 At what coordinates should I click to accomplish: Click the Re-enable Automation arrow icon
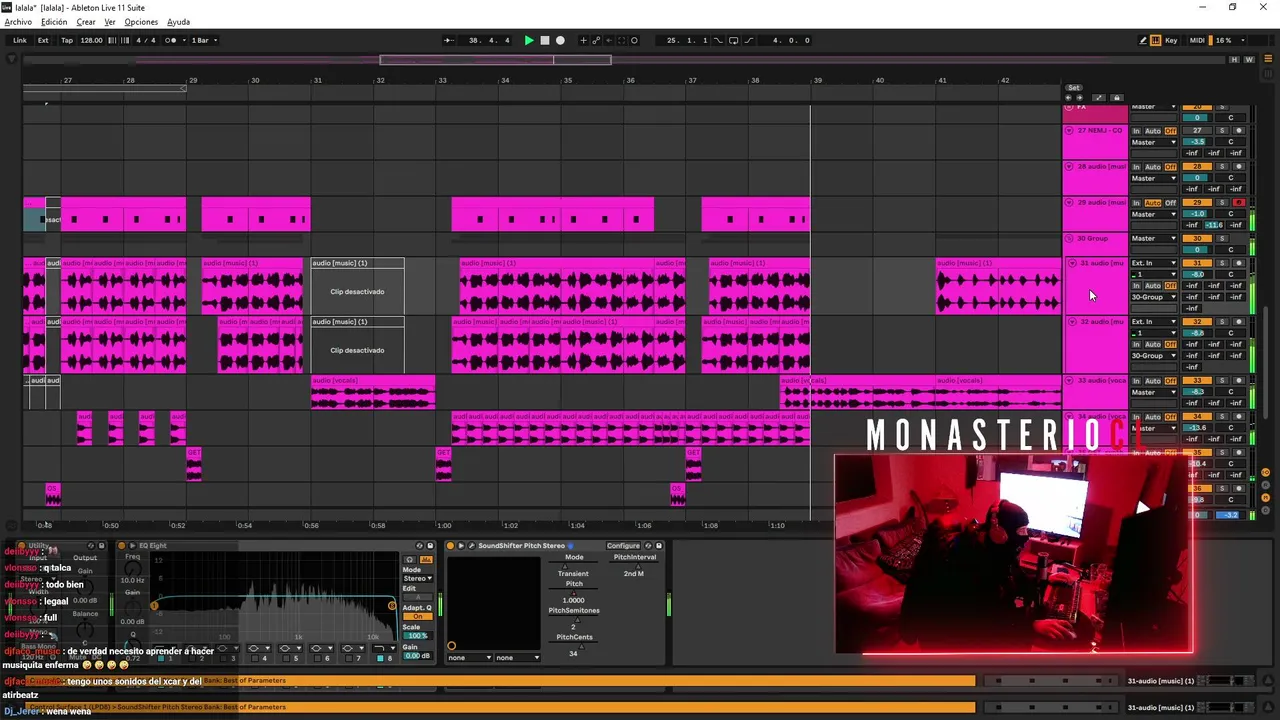pos(609,40)
